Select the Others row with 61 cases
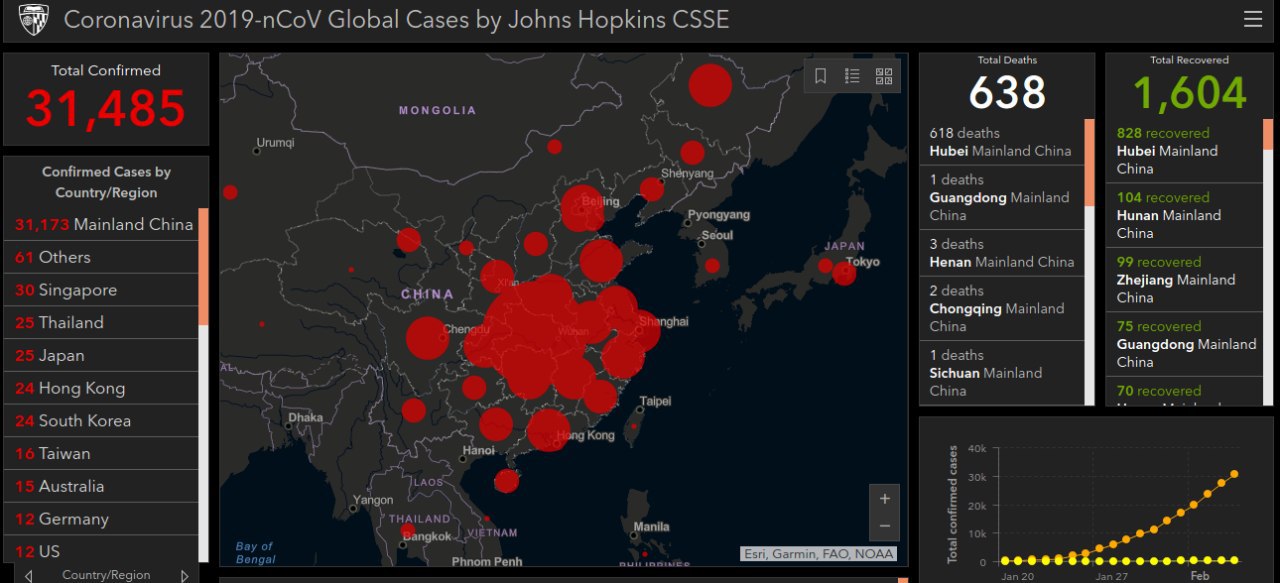 click(x=101, y=257)
